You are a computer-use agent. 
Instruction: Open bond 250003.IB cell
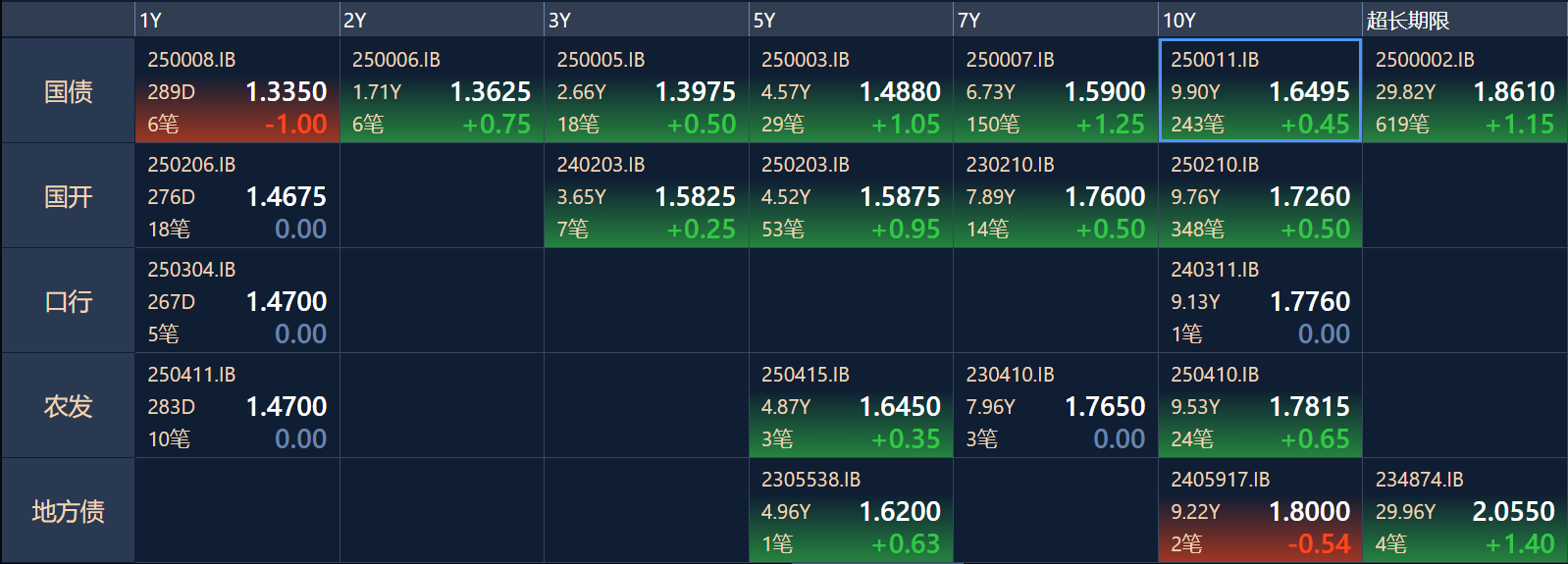tap(851, 91)
